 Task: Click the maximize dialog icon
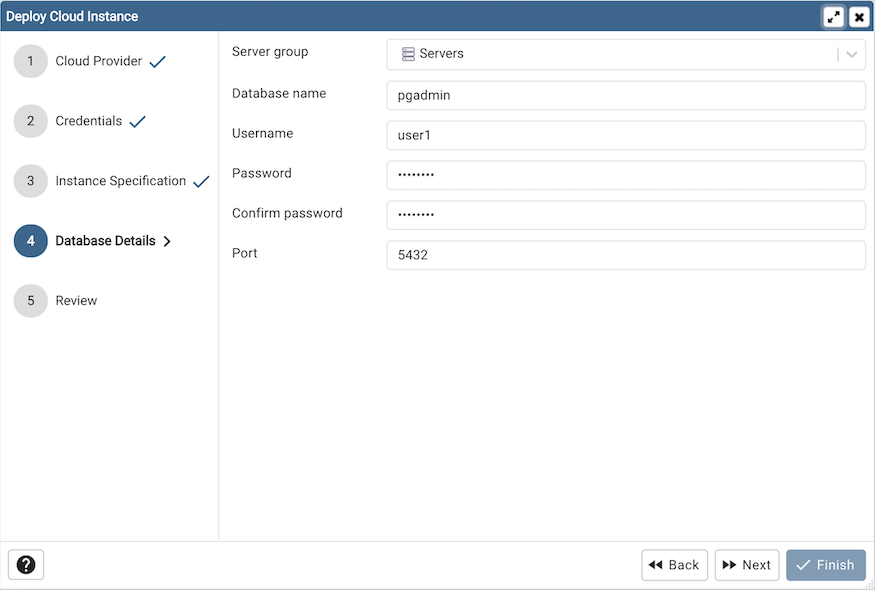[834, 16]
